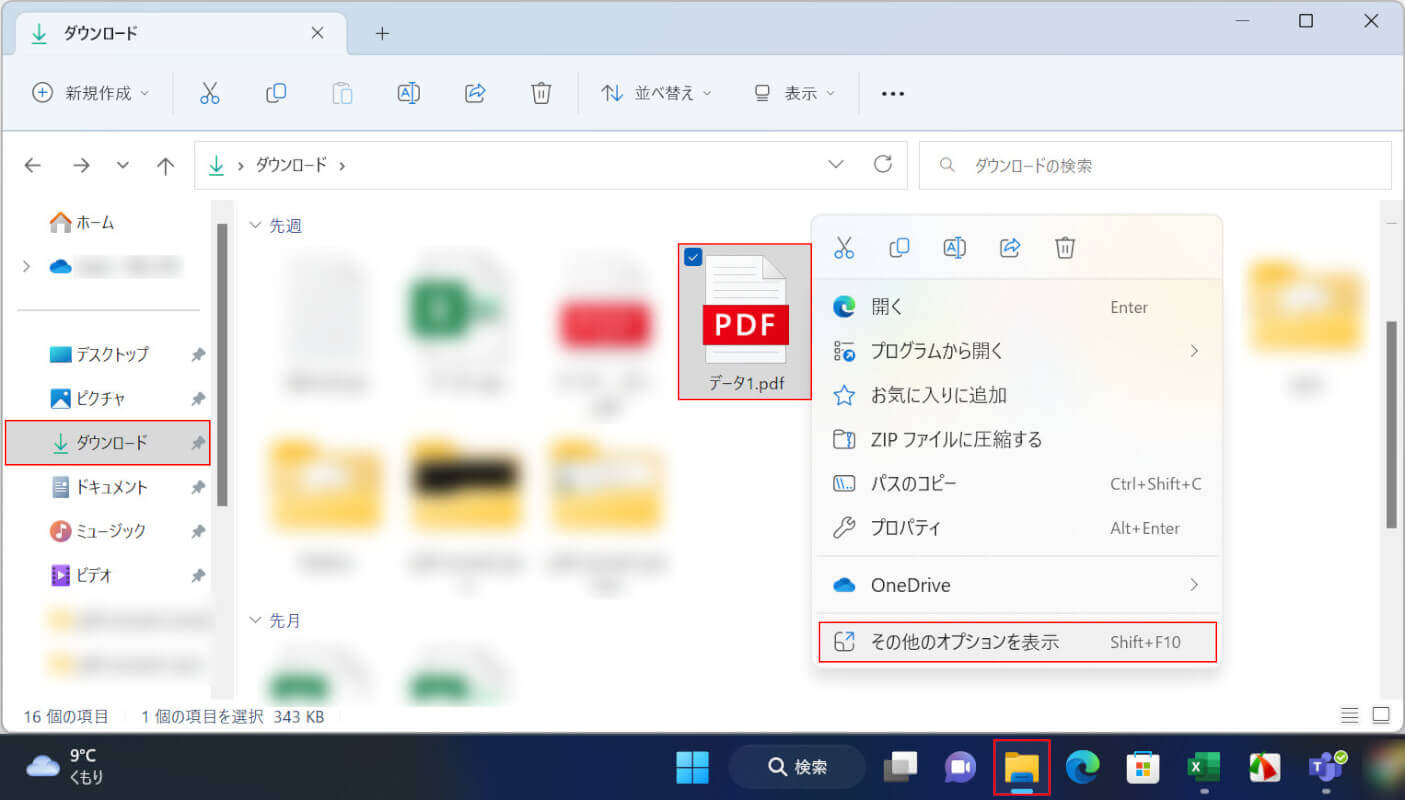
Task: Click the share icon in the toolbar
Action: click(475, 93)
